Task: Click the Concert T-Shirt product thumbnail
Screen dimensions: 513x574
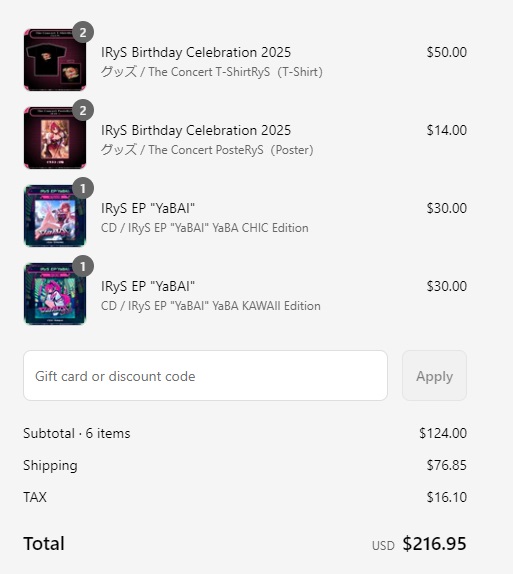Action: pos(55,60)
